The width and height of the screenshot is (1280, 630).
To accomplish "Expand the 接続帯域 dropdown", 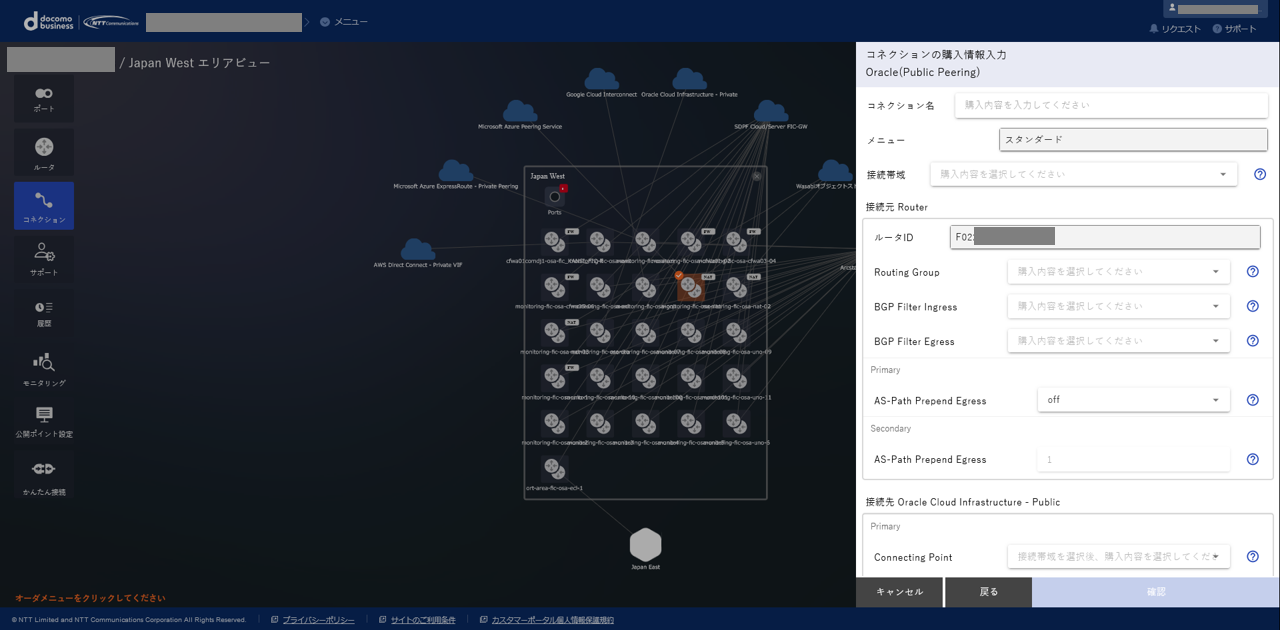I will (x=1083, y=174).
